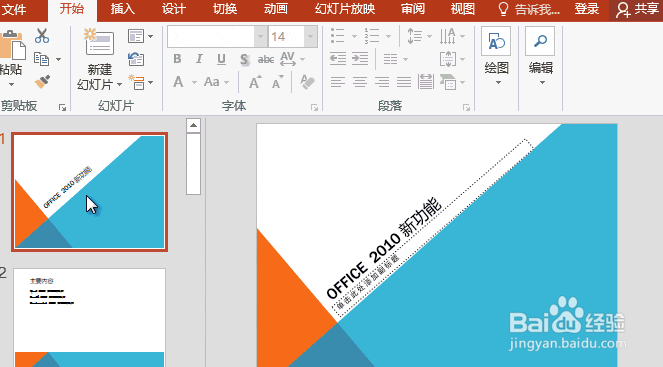Expand the Bullets dropdown arrow
This screenshot has height=367, width=663.
point(354,36)
